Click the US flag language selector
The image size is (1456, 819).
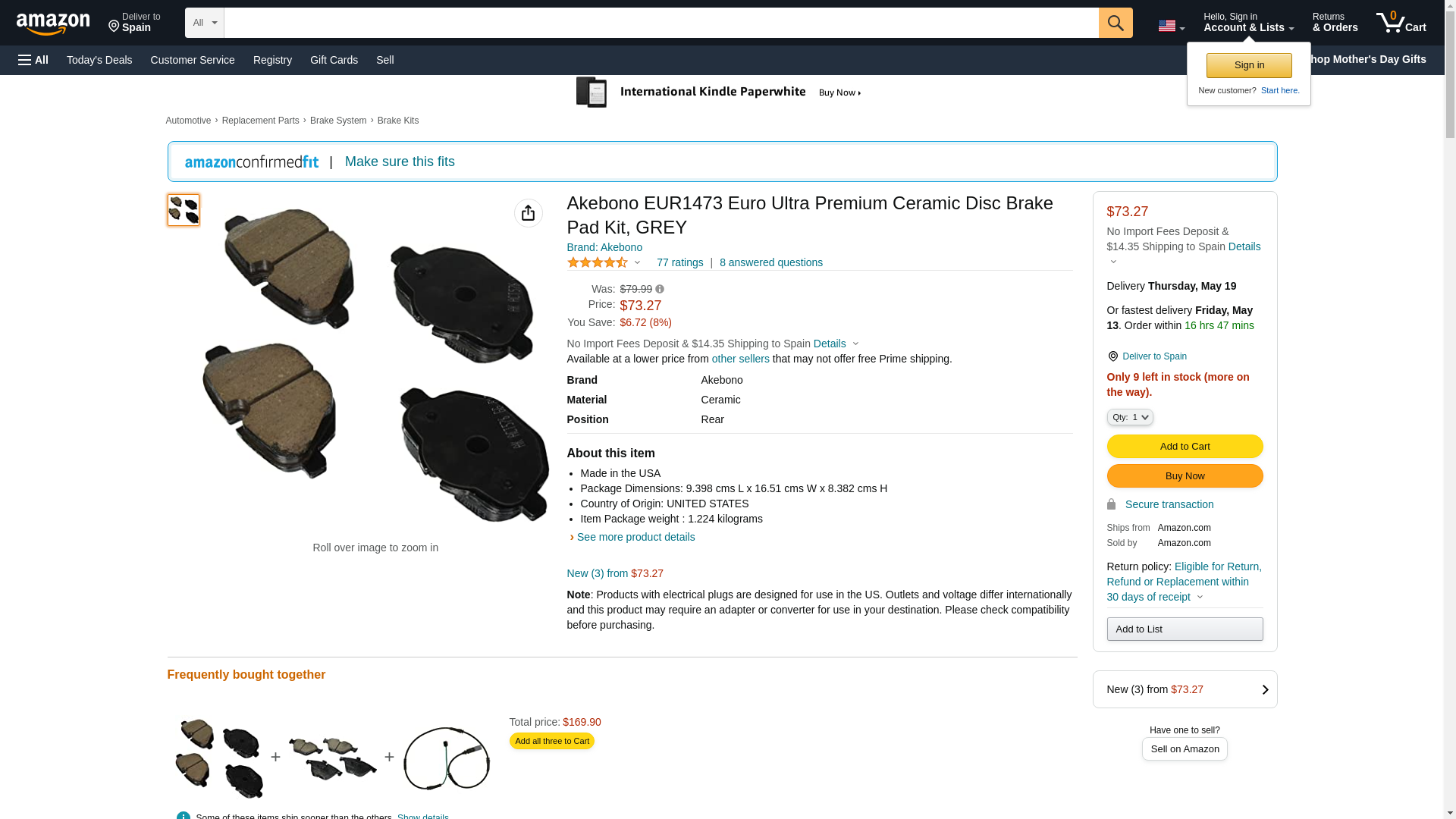[1170, 27]
